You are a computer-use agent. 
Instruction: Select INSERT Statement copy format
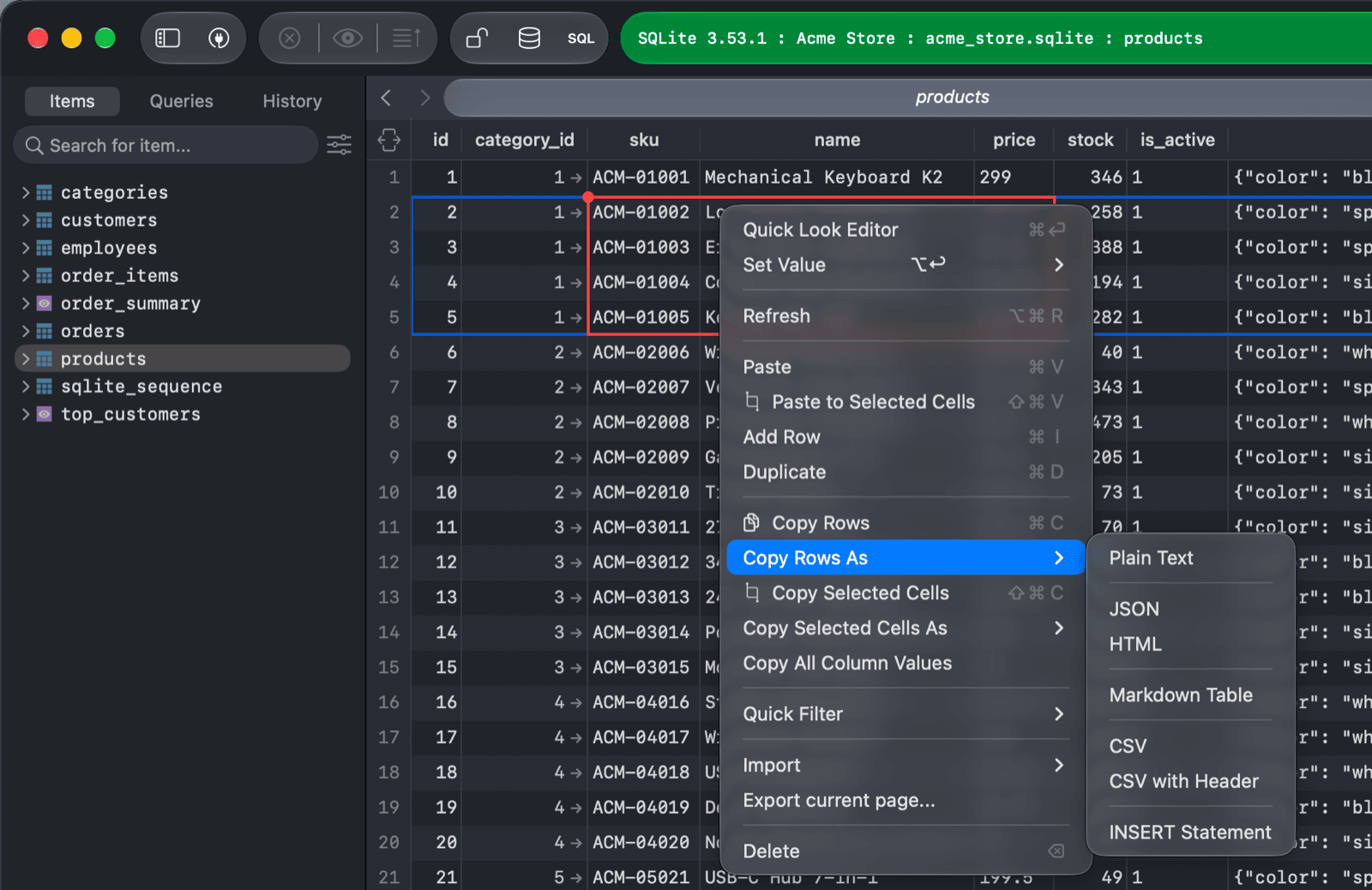[1190, 833]
